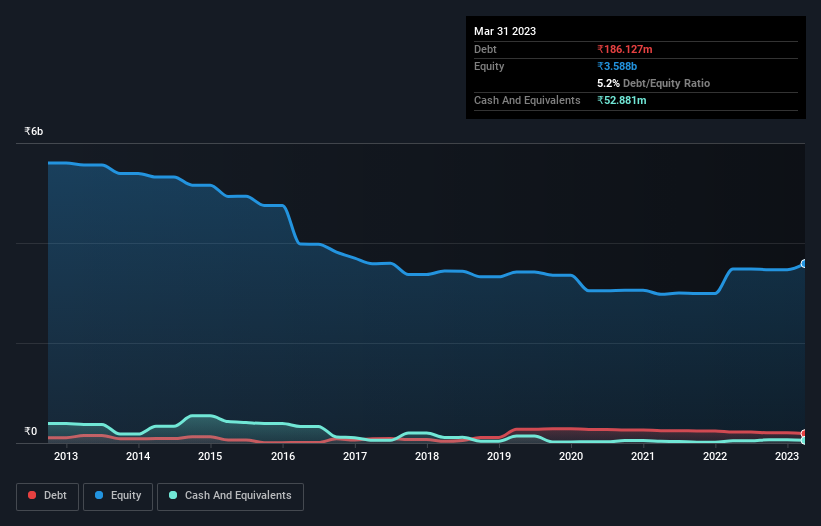Image resolution: width=821 pixels, height=526 pixels.
Task: Click Cash And Equivalents label in tooltip
Action: 527,100
